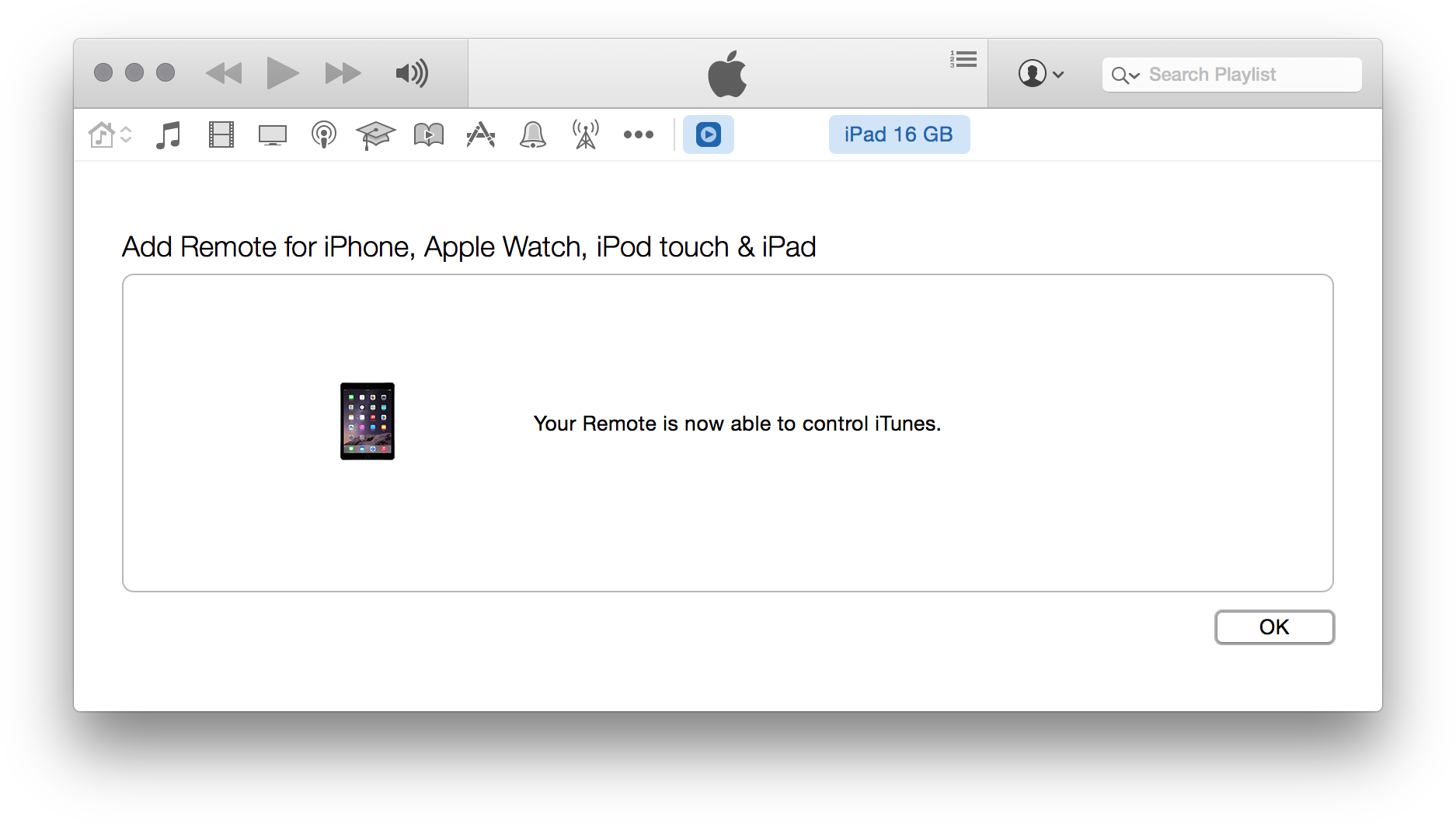Screen dimensions: 1456x824
Task: Click the iPad device thumbnail
Action: (x=367, y=421)
